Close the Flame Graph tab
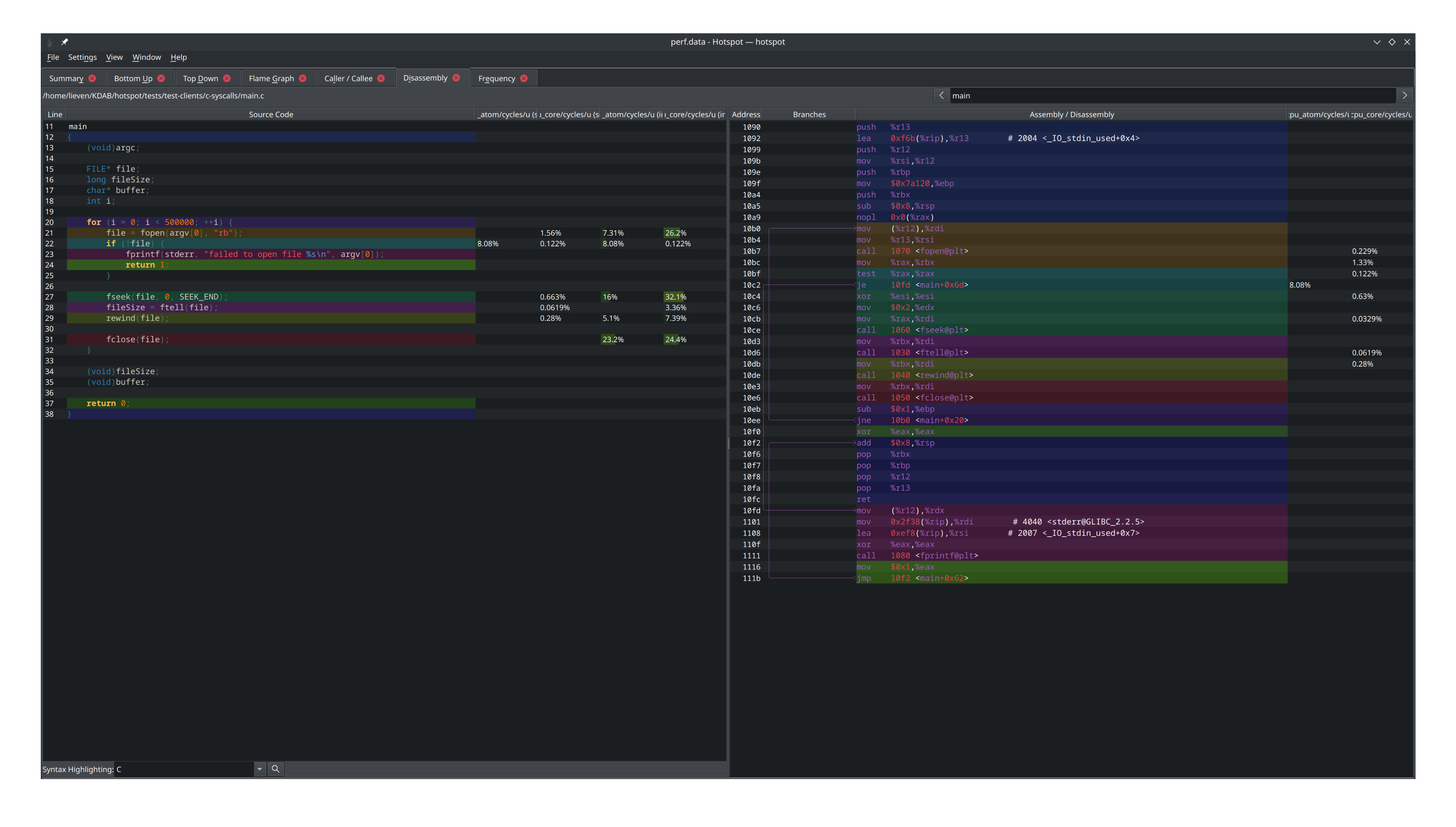This screenshot has height=827, width=1456. click(304, 78)
